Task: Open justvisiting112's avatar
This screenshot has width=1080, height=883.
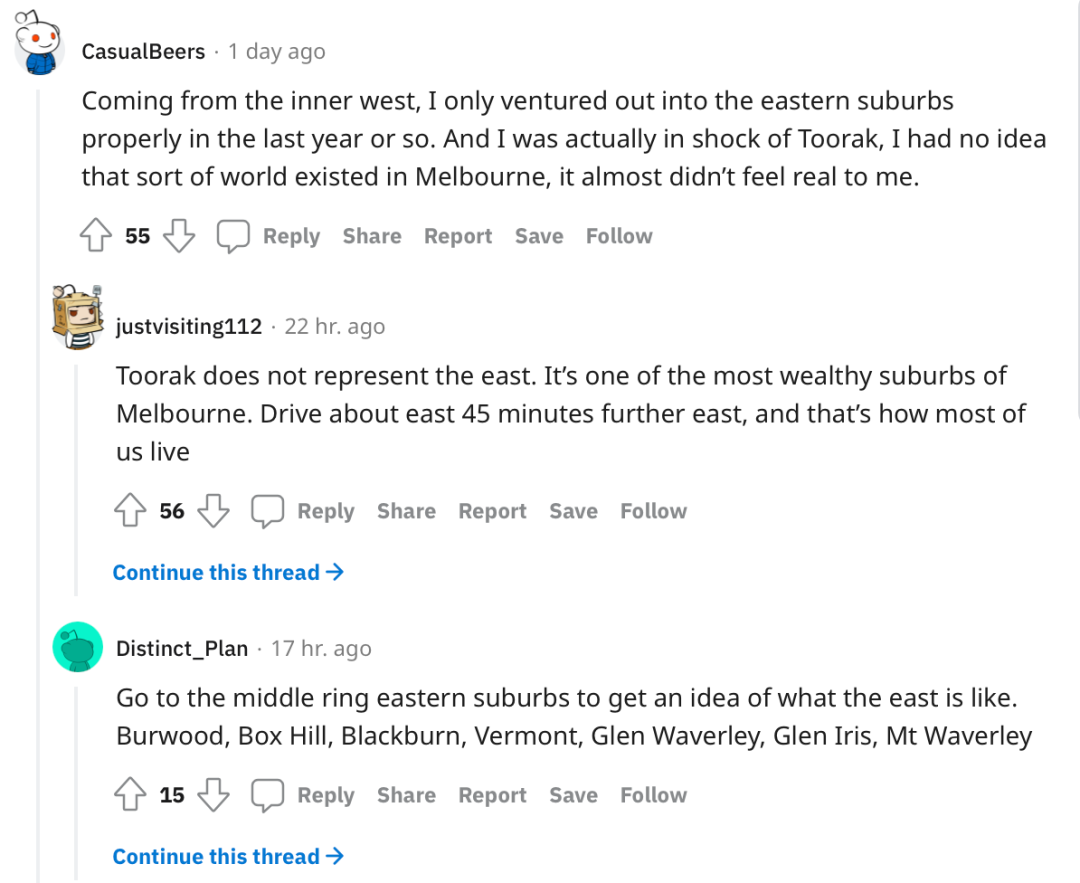Action: coord(78,318)
